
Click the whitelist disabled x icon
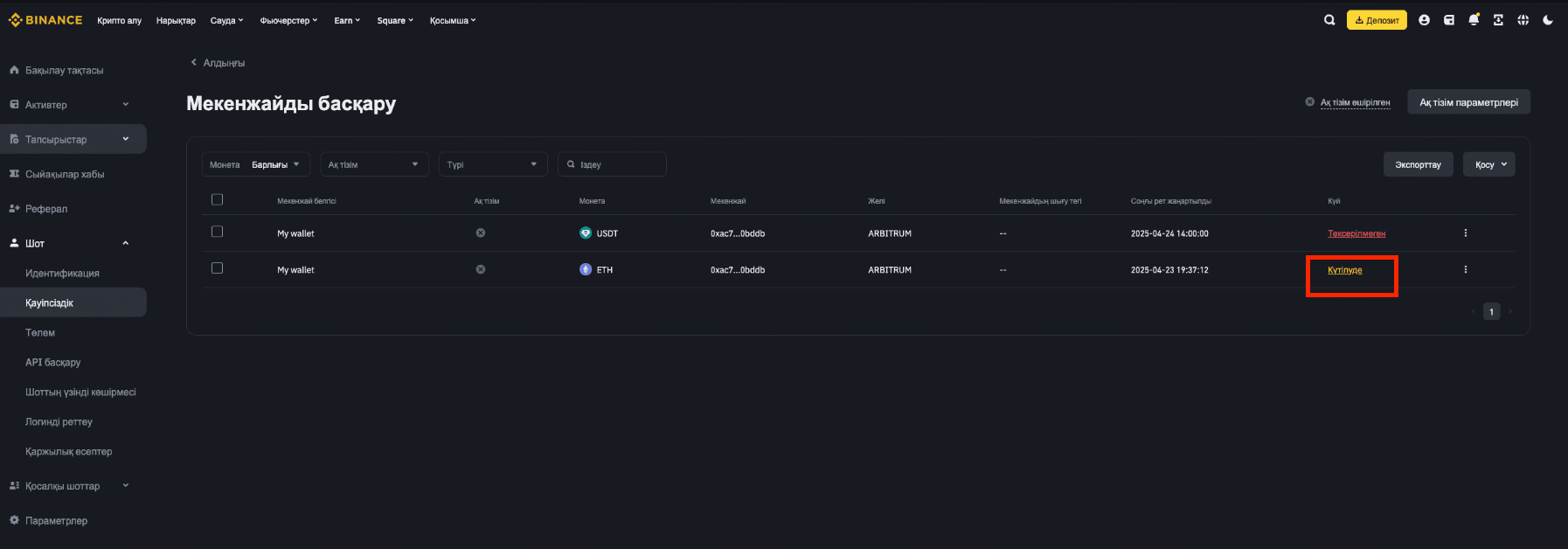coord(1309,101)
